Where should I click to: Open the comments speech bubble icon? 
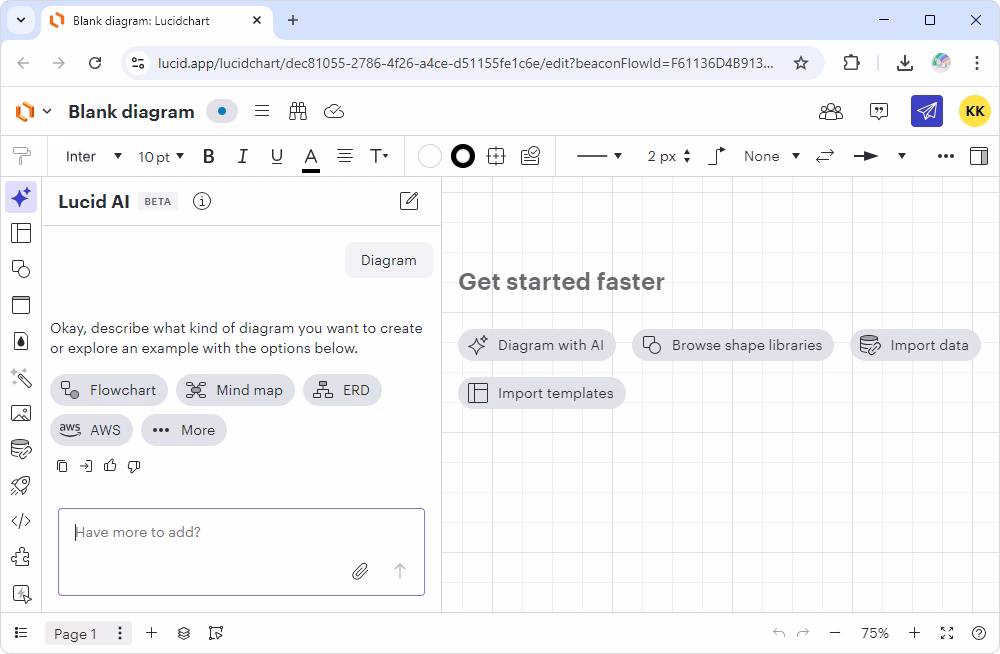point(879,112)
